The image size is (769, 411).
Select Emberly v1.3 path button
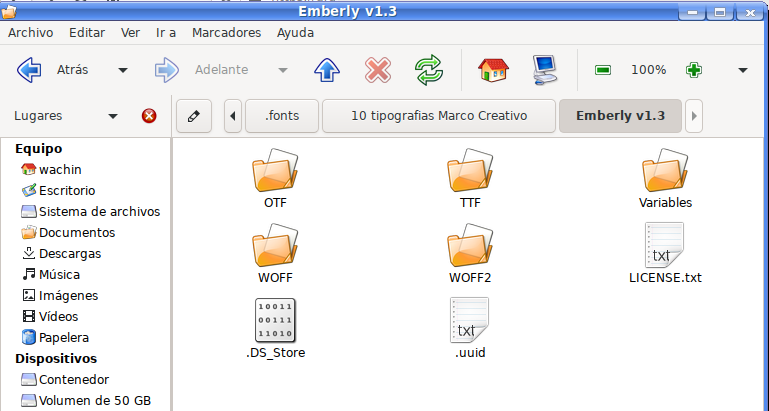click(620, 116)
